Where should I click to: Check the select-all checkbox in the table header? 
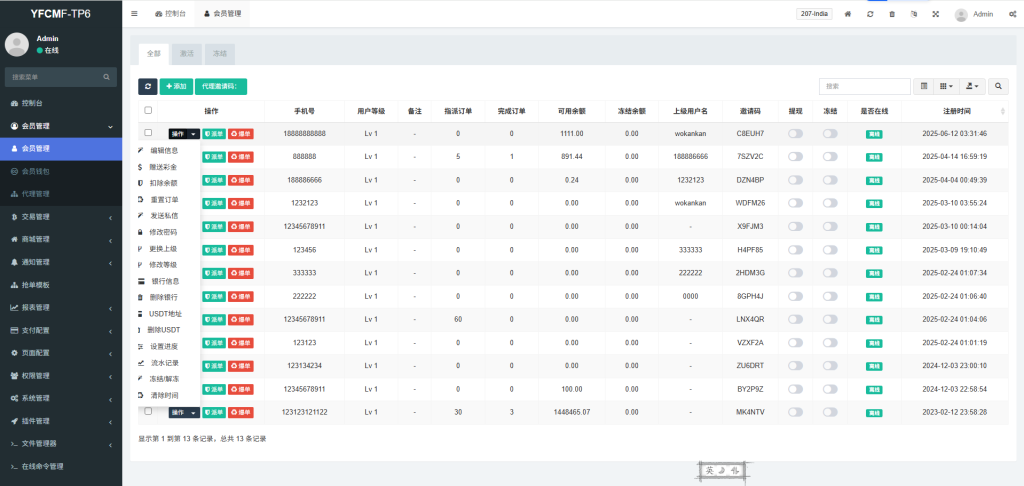click(148, 110)
